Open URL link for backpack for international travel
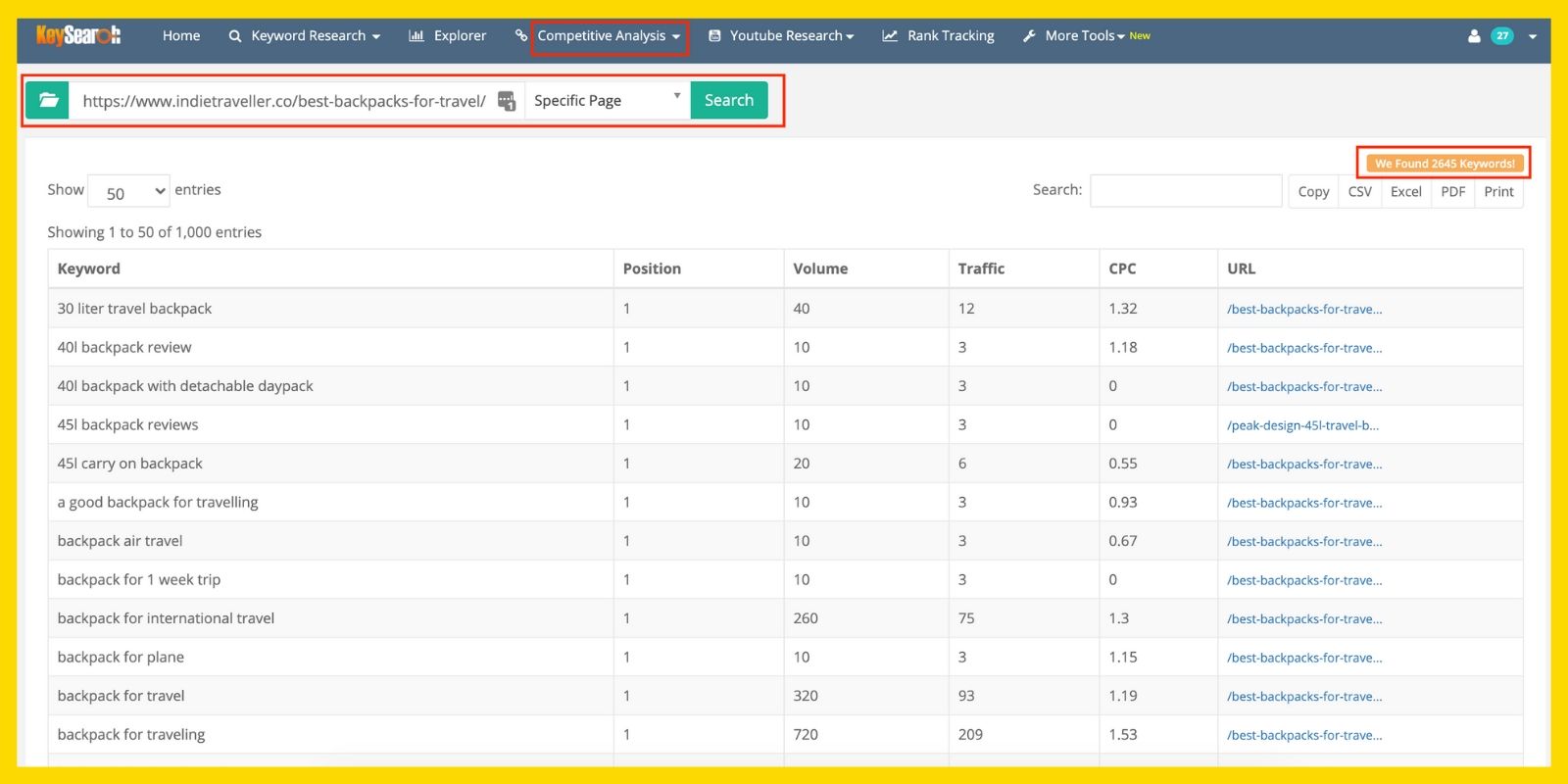 pyautogui.click(x=1304, y=619)
